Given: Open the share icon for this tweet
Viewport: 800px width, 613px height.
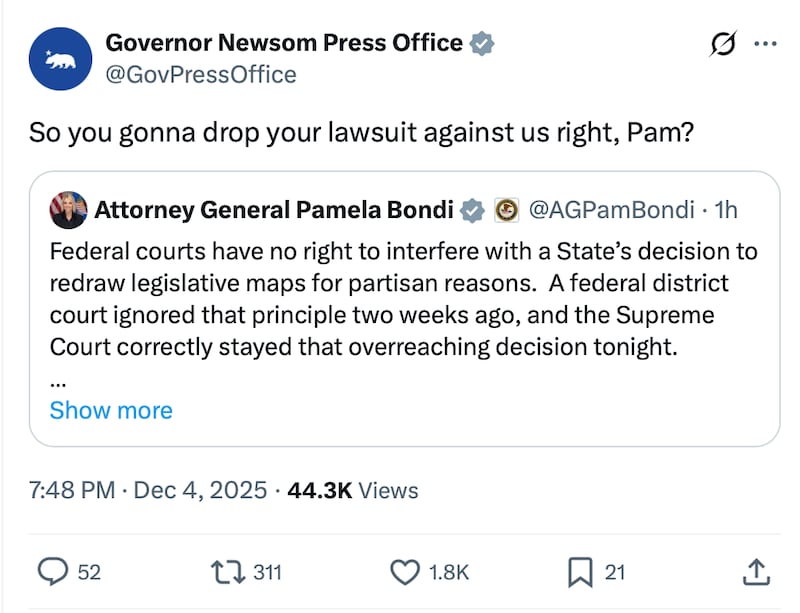Looking at the screenshot, I should click(758, 571).
